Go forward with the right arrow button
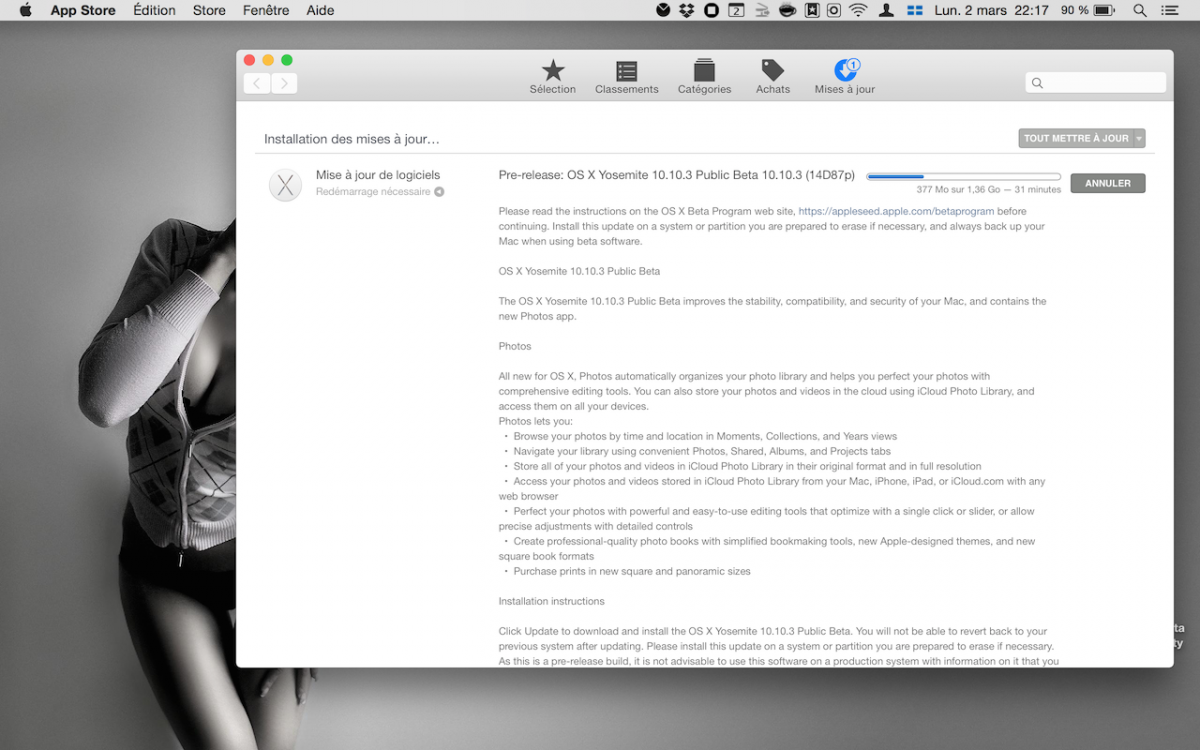The width and height of the screenshot is (1200, 750). click(284, 84)
